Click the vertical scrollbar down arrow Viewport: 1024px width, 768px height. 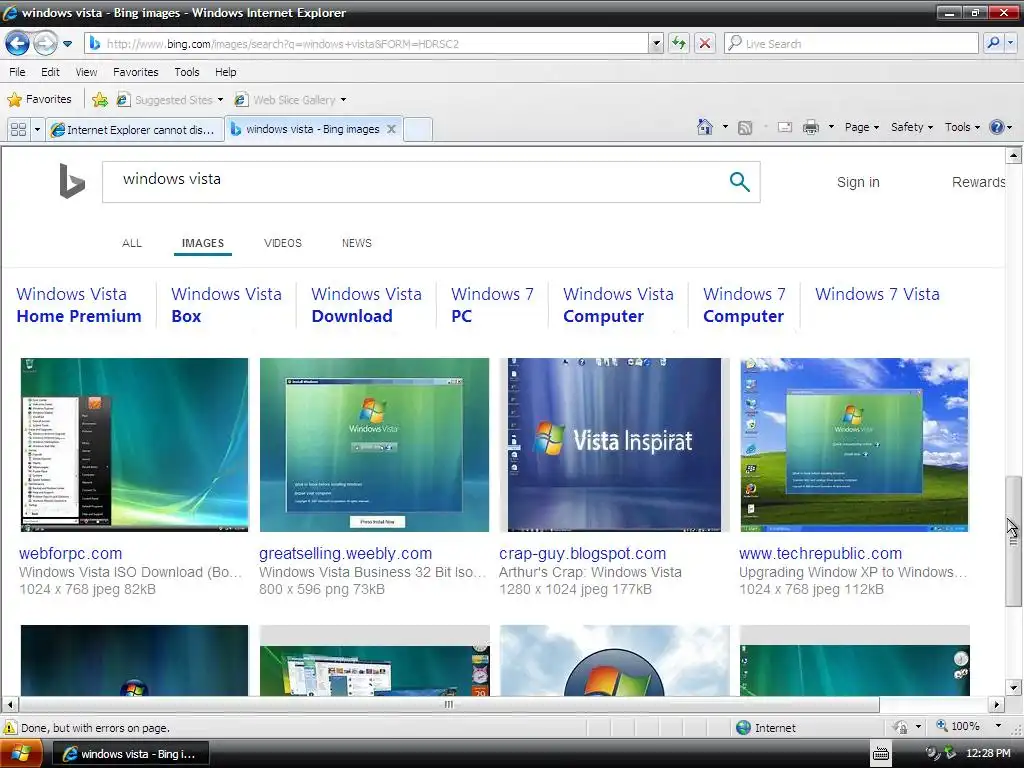click(1013, 687)
